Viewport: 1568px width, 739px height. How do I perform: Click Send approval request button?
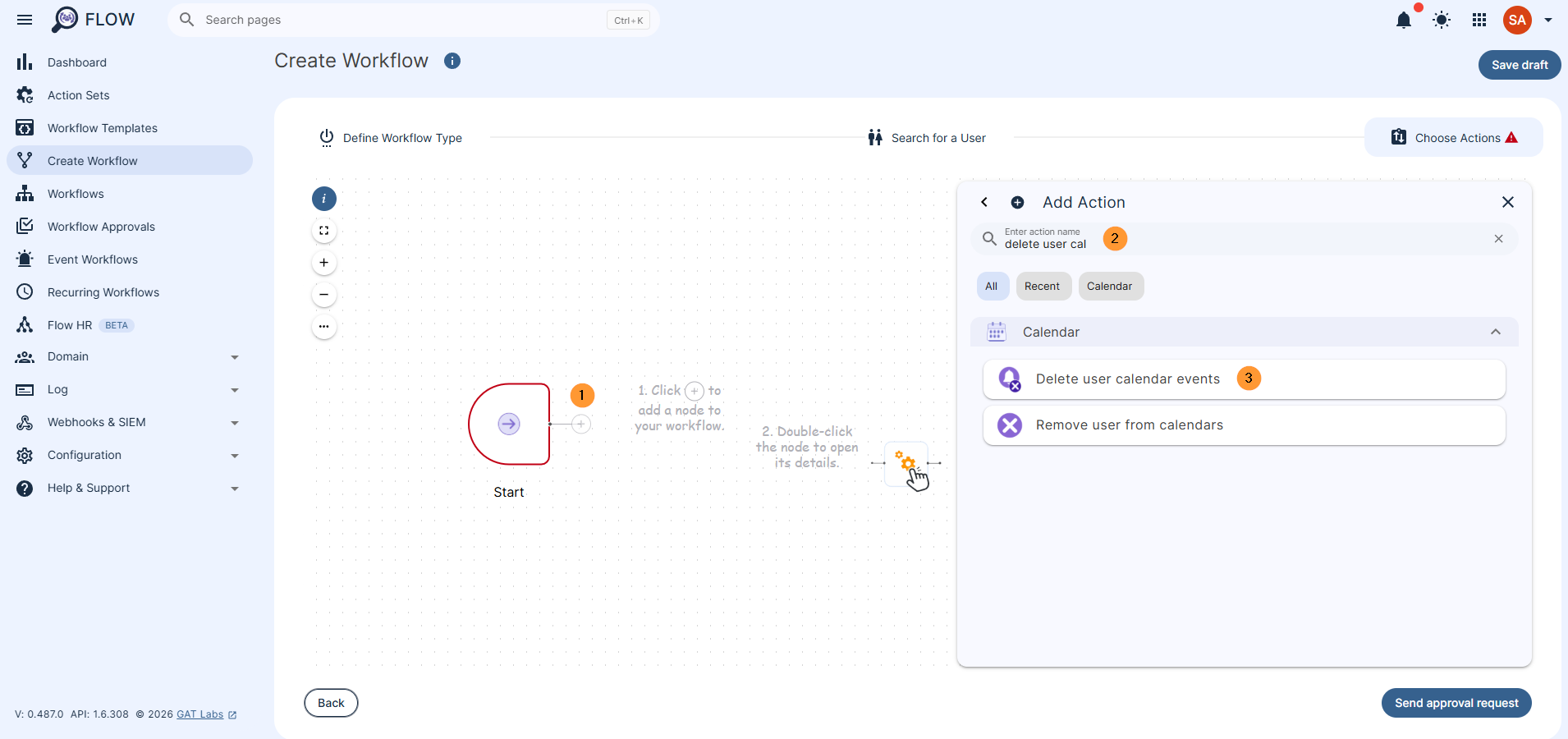pyautogui.click(x=1456, y=703)
